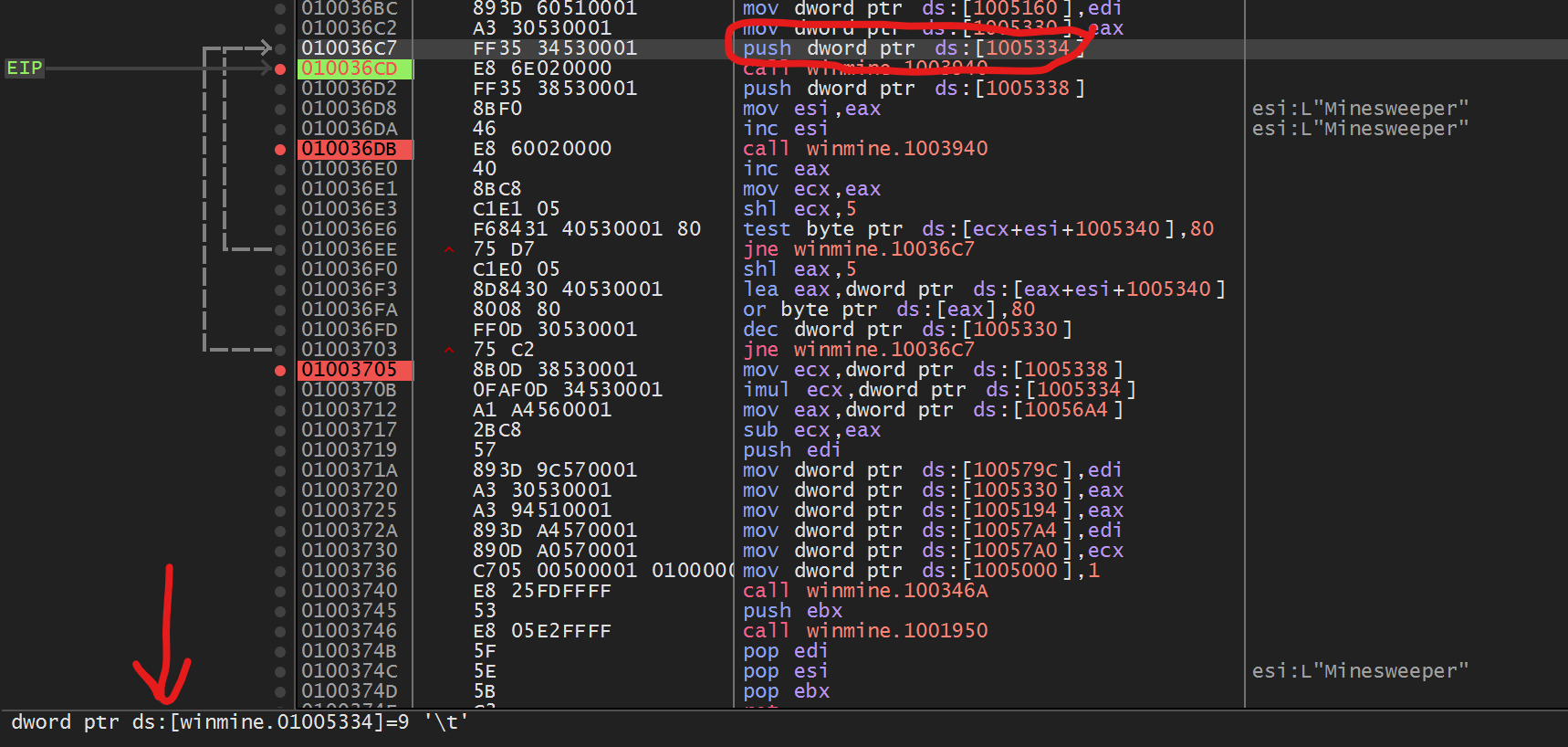Select the test byte ptr ds:[ecx+esi+1005340],80 instruction
The width and height of the screenshot is (1568, 747).
978,229
